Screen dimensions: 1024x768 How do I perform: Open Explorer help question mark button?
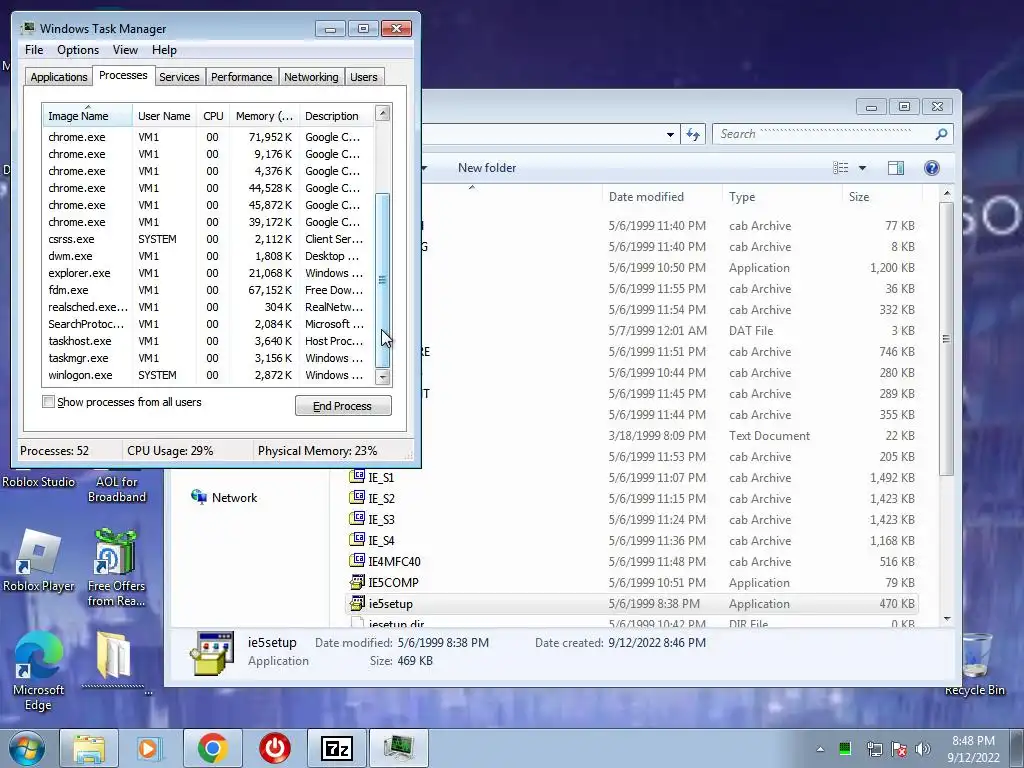click(x=932, y=168)
